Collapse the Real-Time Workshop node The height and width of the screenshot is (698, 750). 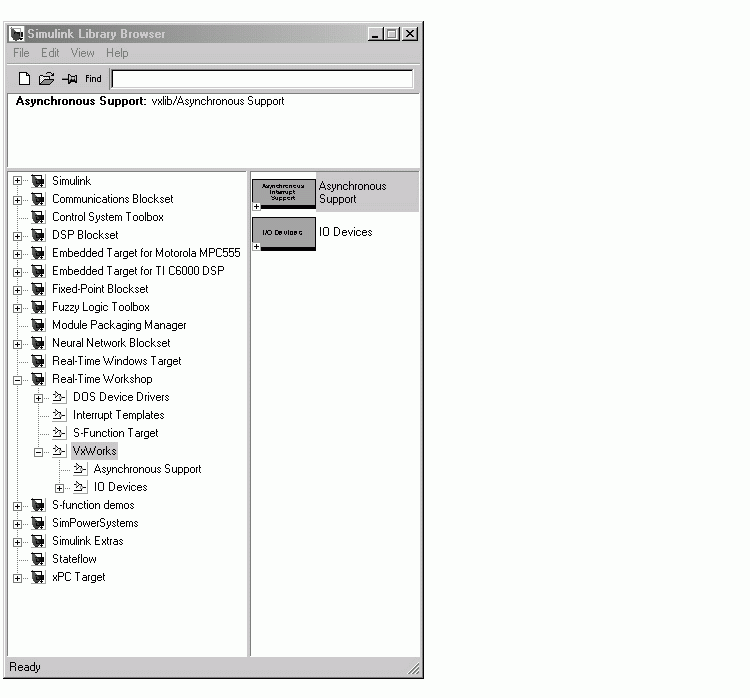click(x=17, y=380)
